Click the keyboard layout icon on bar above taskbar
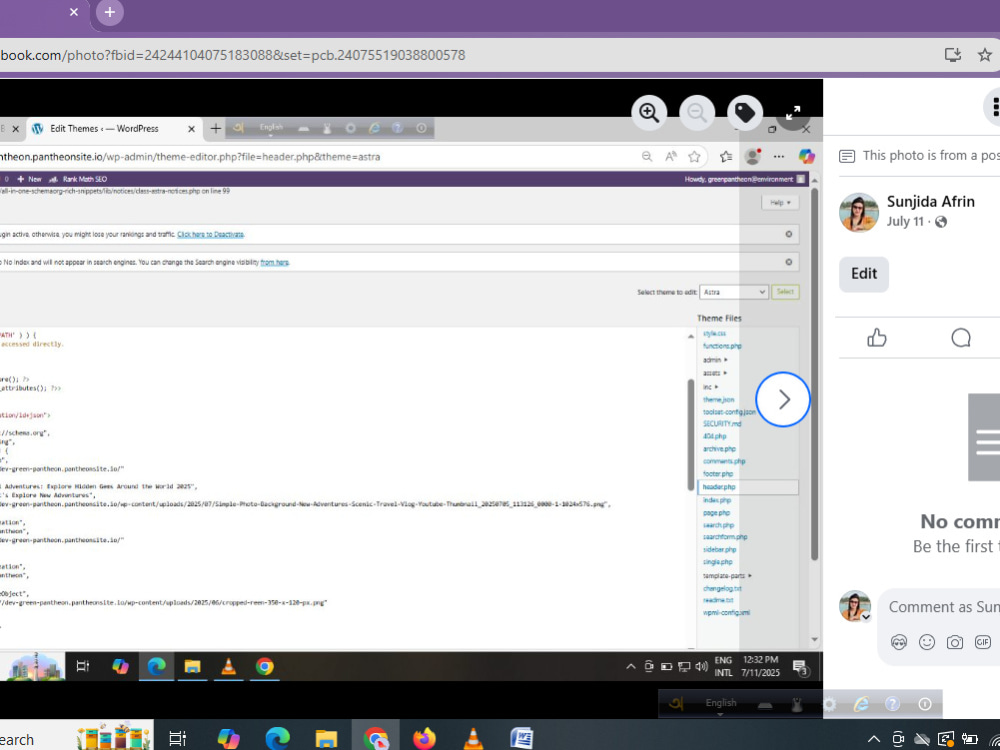Viewport: 1000px width, 750px height. [x=765, y=705]
